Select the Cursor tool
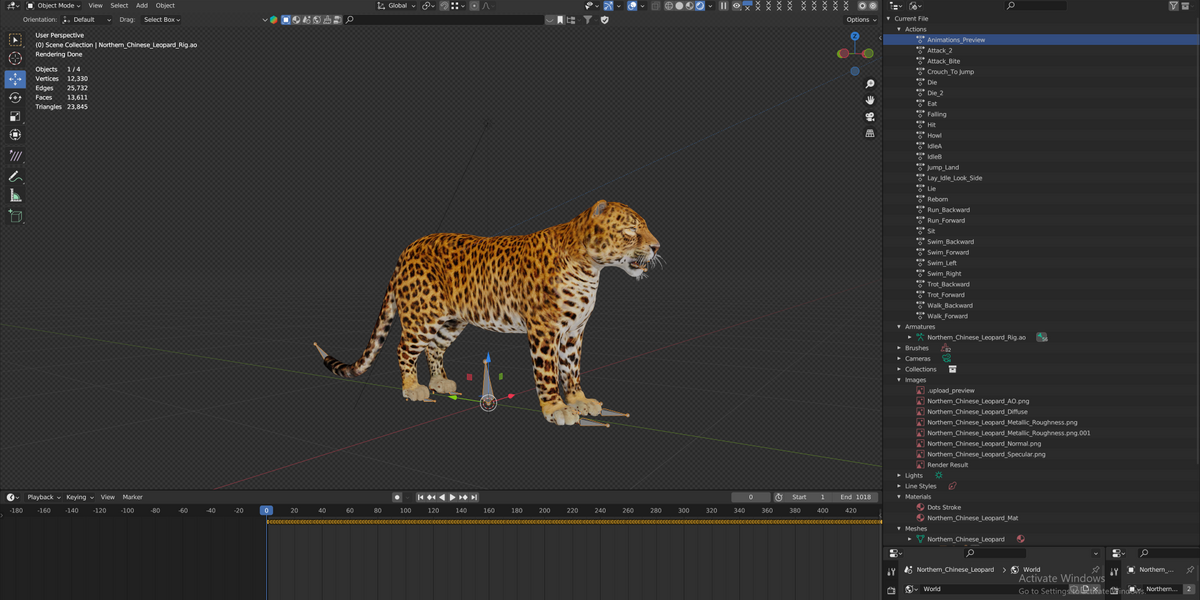Screen dimensions: 1200x600 pos(15,59)
